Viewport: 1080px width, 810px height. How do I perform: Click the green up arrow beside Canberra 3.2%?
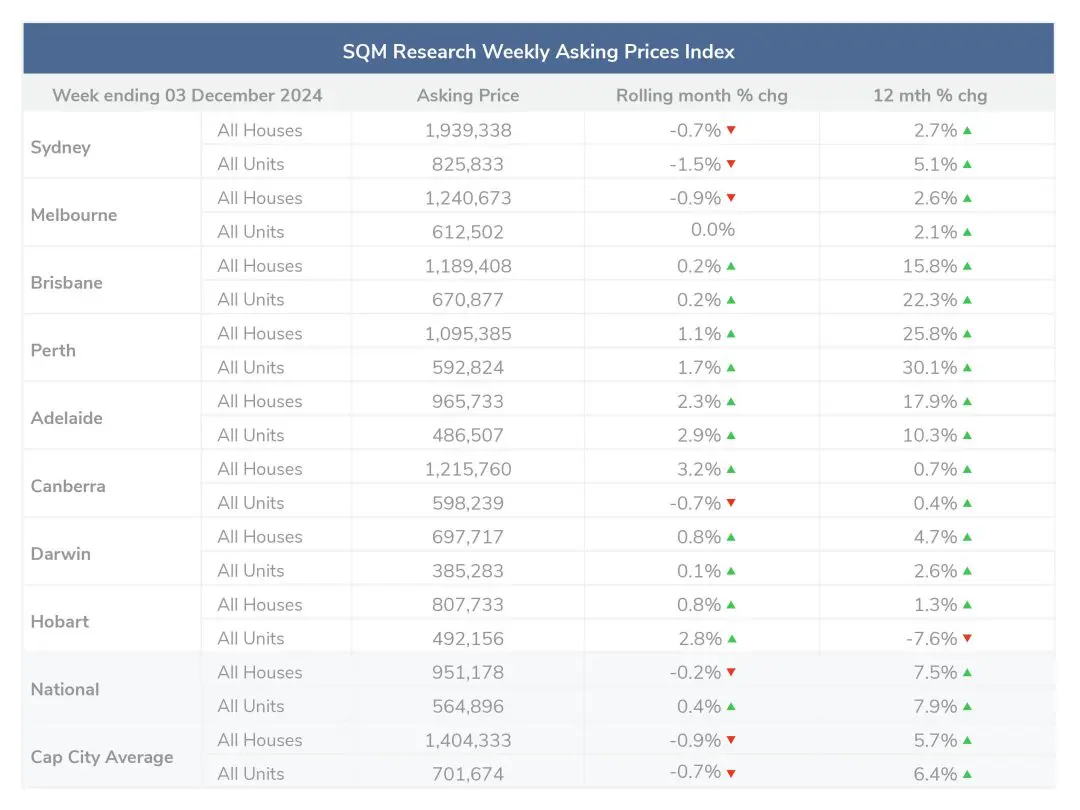click(731, 469)
